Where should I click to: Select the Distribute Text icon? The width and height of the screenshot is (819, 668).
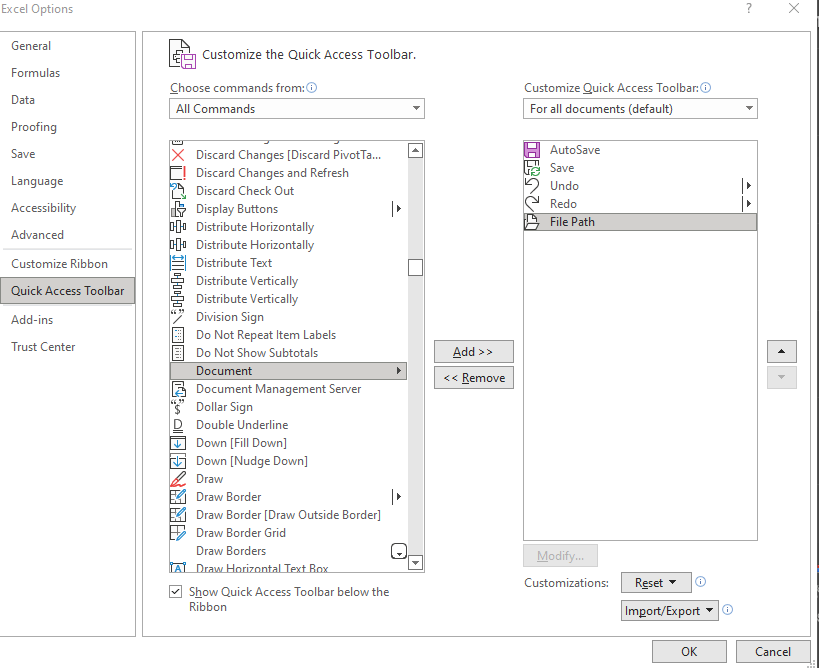tap(178, 263)
